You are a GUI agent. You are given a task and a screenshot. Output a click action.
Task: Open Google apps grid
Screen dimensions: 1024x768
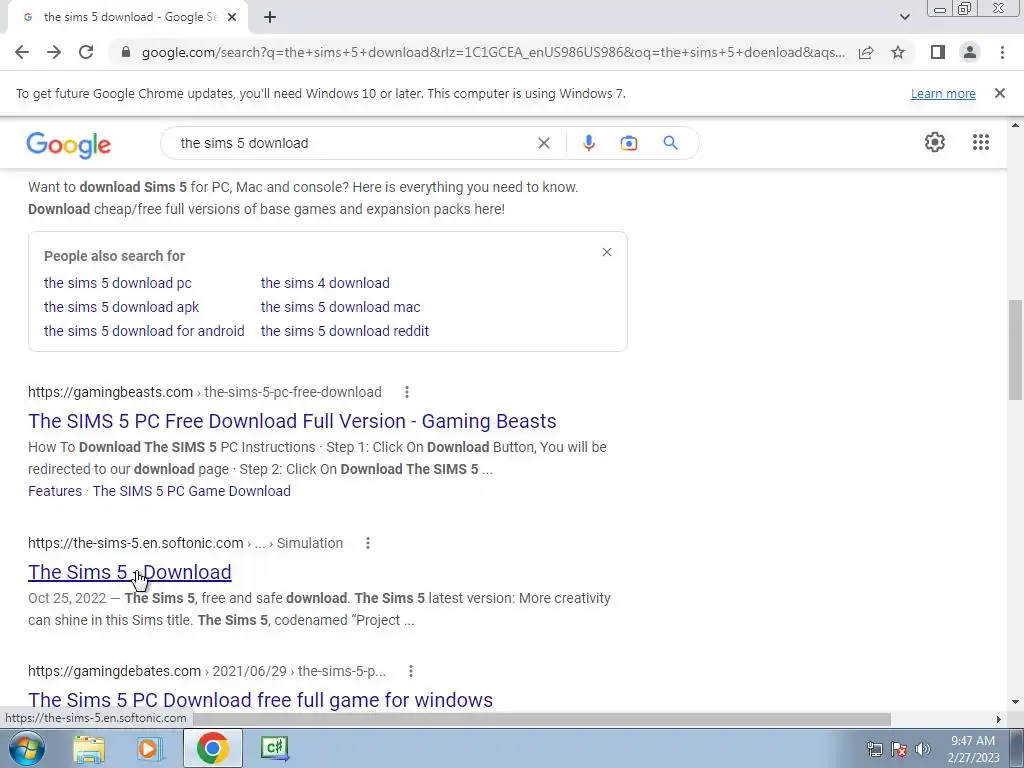[x=980, y=142]
